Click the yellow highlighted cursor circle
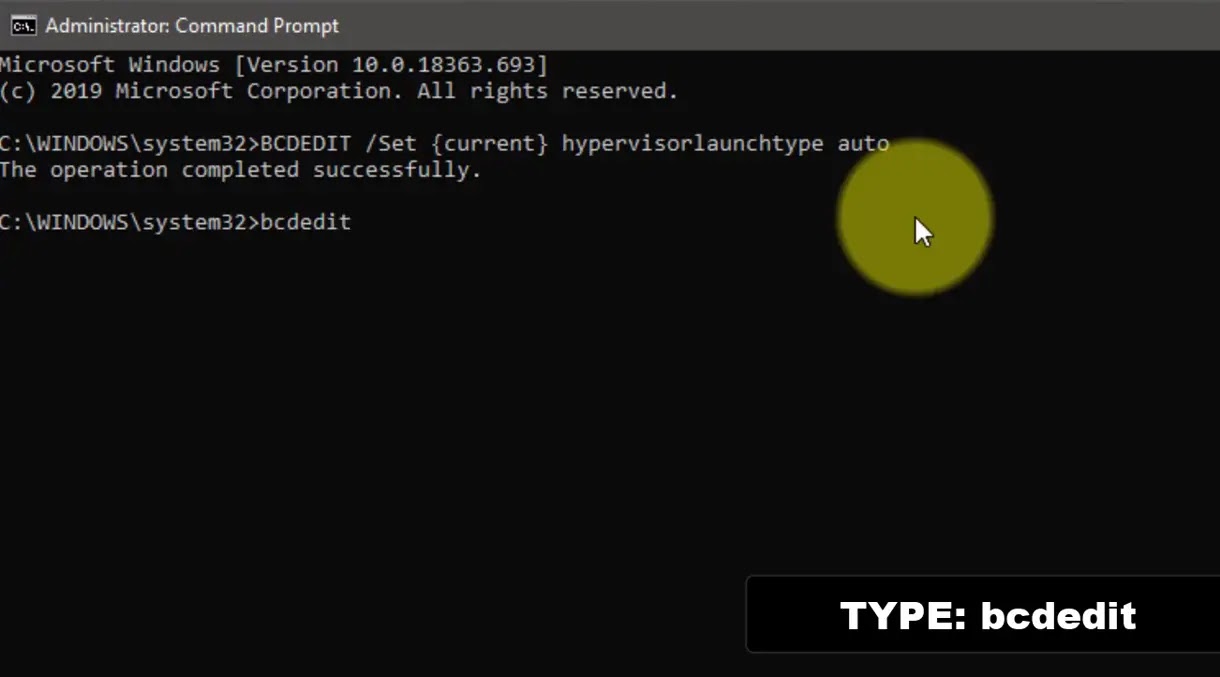This screenshot has height=677, width=1220. tap(914, 218)
